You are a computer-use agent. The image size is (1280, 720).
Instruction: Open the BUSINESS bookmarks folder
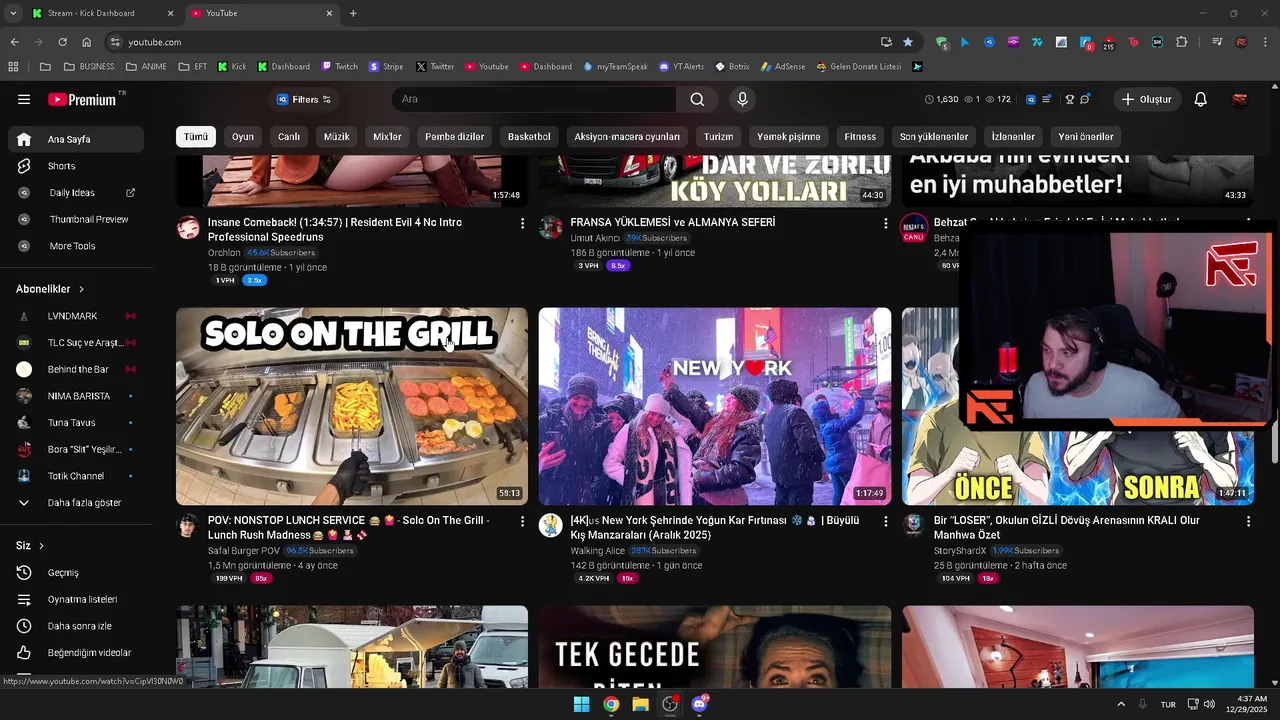pyautogui.click(x=89, y=67)
